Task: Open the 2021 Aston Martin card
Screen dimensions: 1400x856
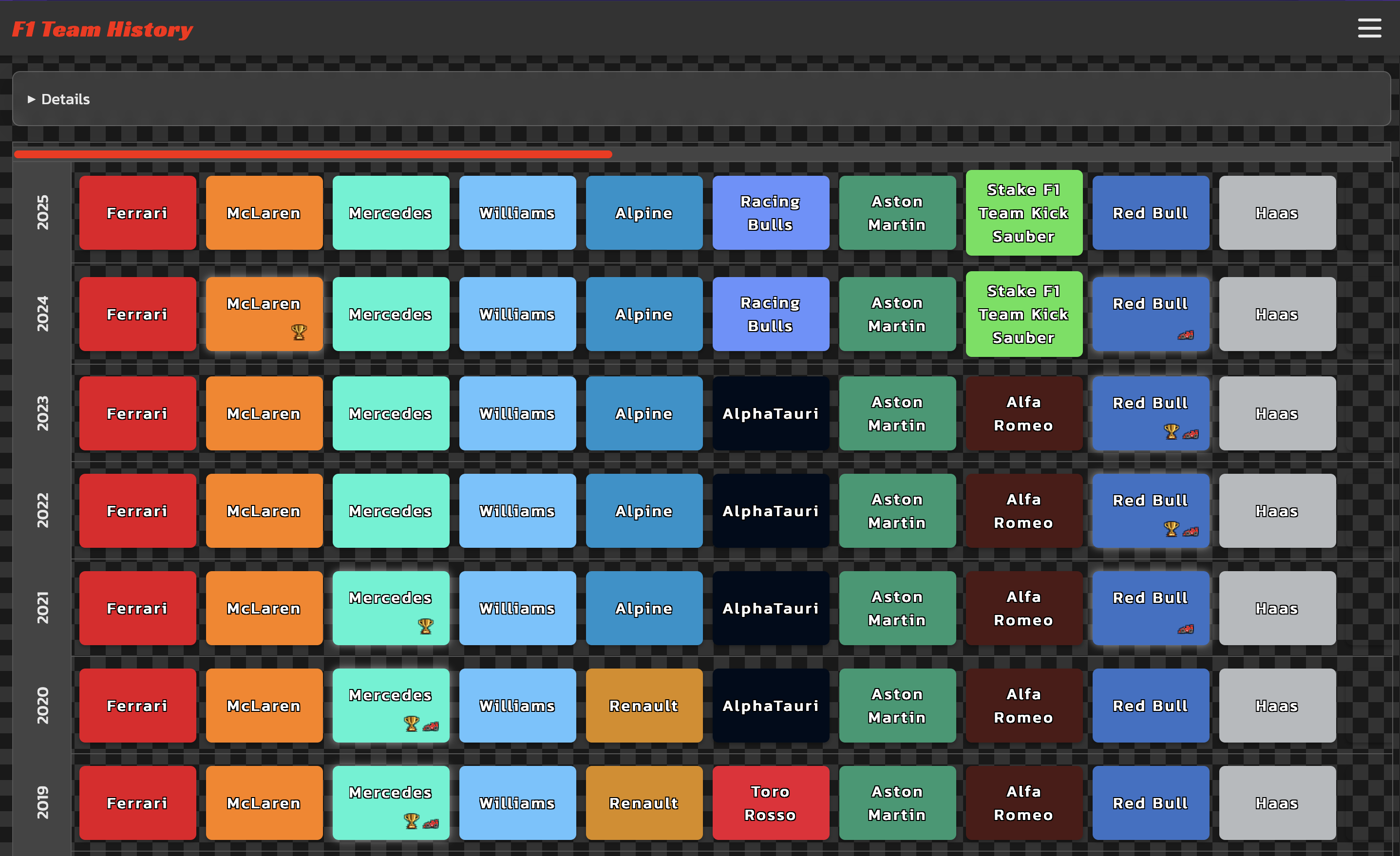Action: click(x=897, y=608)
